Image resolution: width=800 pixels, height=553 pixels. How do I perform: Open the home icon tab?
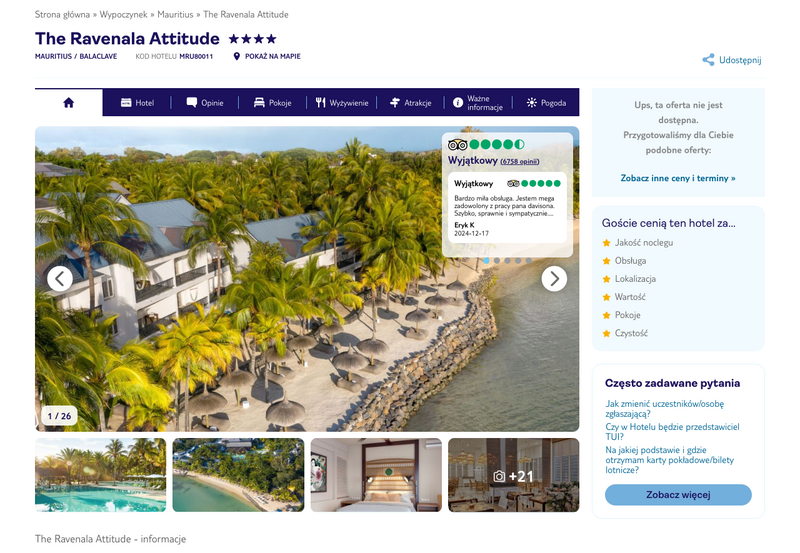pos(68,103)
